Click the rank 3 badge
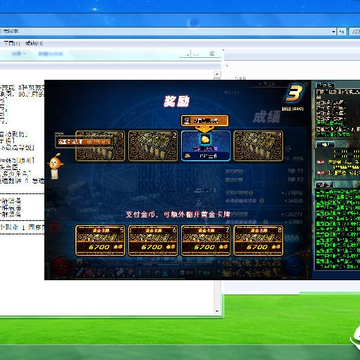The image size is (360, 360). [294, 94]
